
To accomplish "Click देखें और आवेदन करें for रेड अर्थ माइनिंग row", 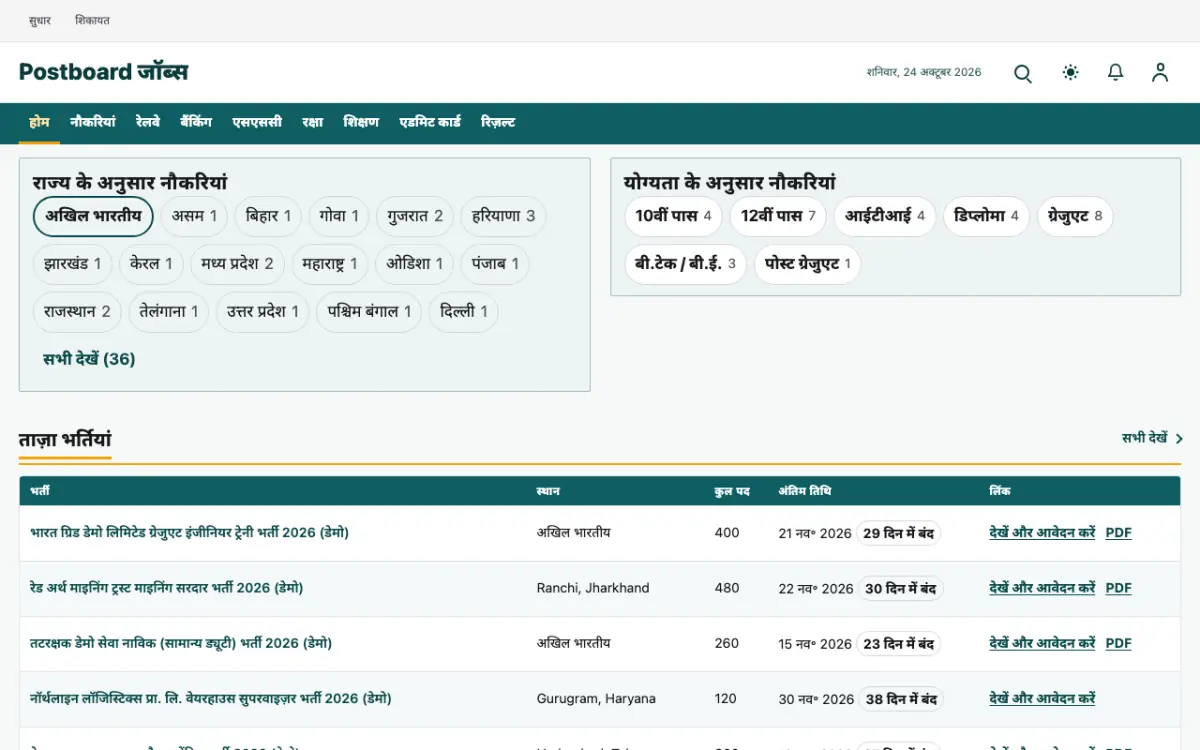I will coord(1042,588).
